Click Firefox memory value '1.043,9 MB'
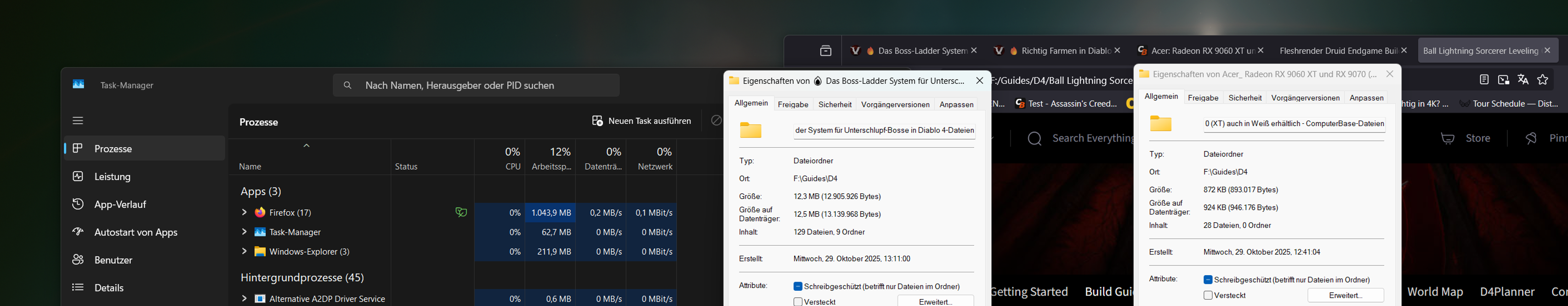 coord(551,213)
